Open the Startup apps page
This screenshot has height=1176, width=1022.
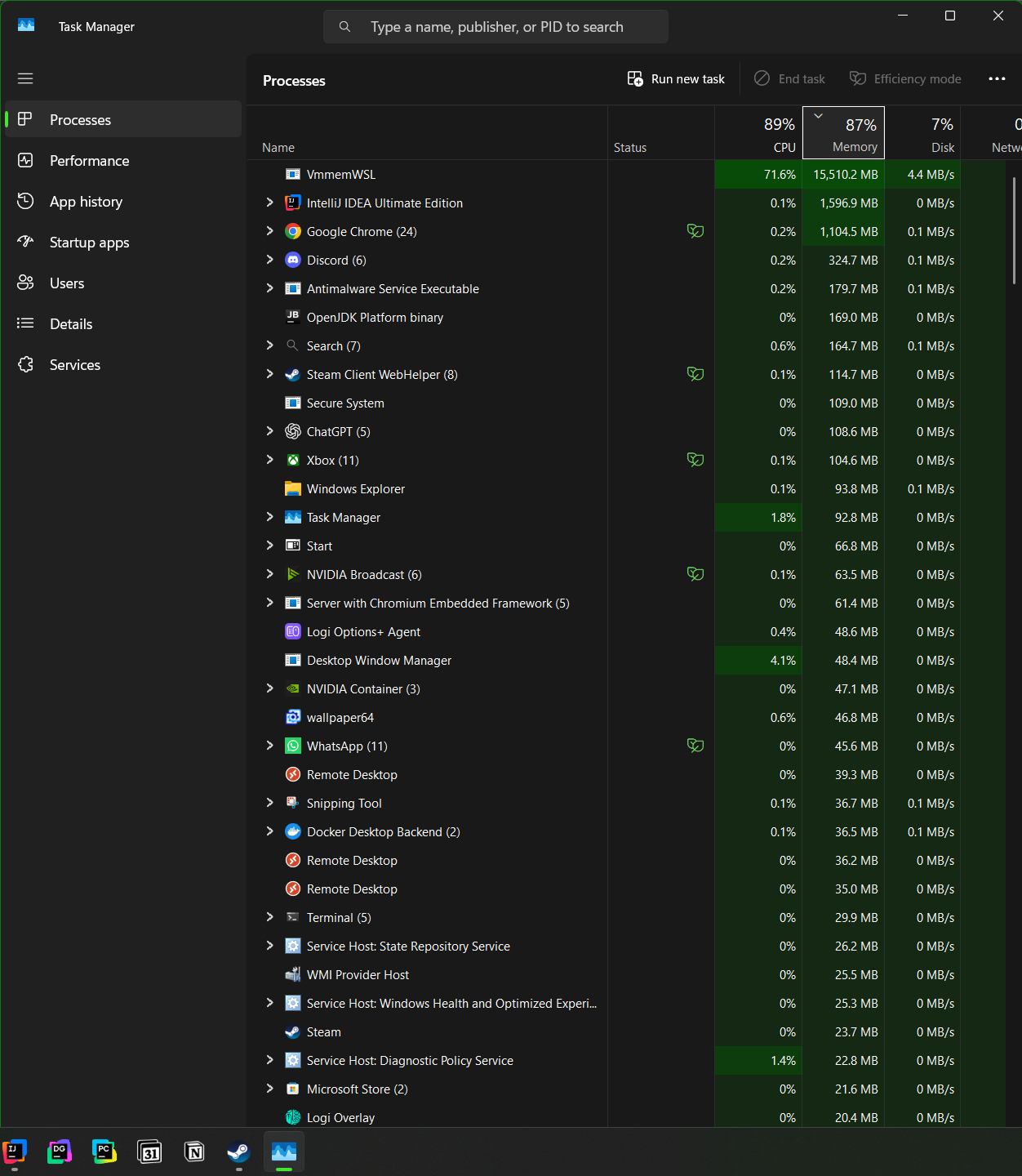123,242
